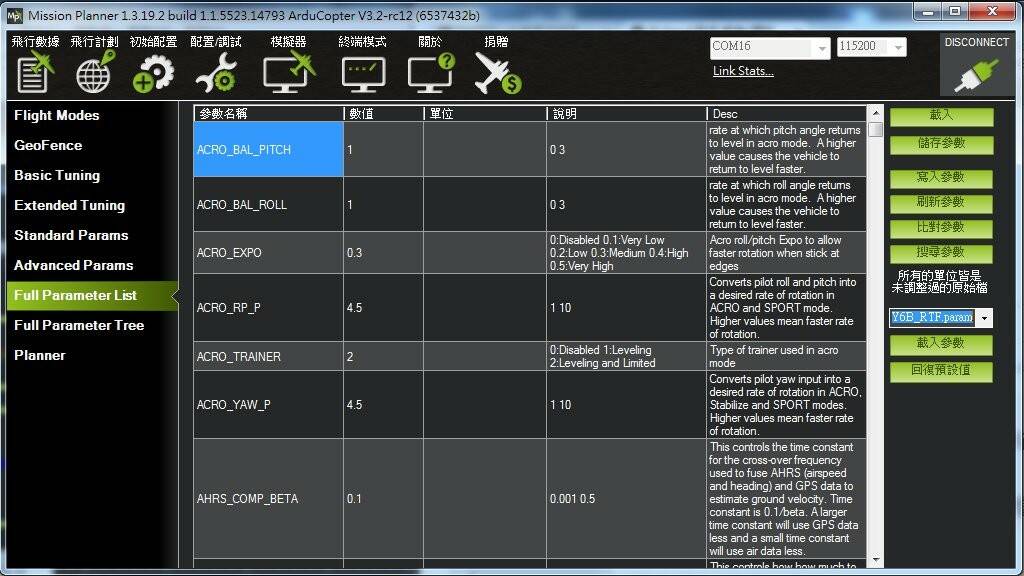Select the AHRS_COMP_BETA parameter name
The width and height of the screenshot is (1024, 576).
click(x=268, y=499)
